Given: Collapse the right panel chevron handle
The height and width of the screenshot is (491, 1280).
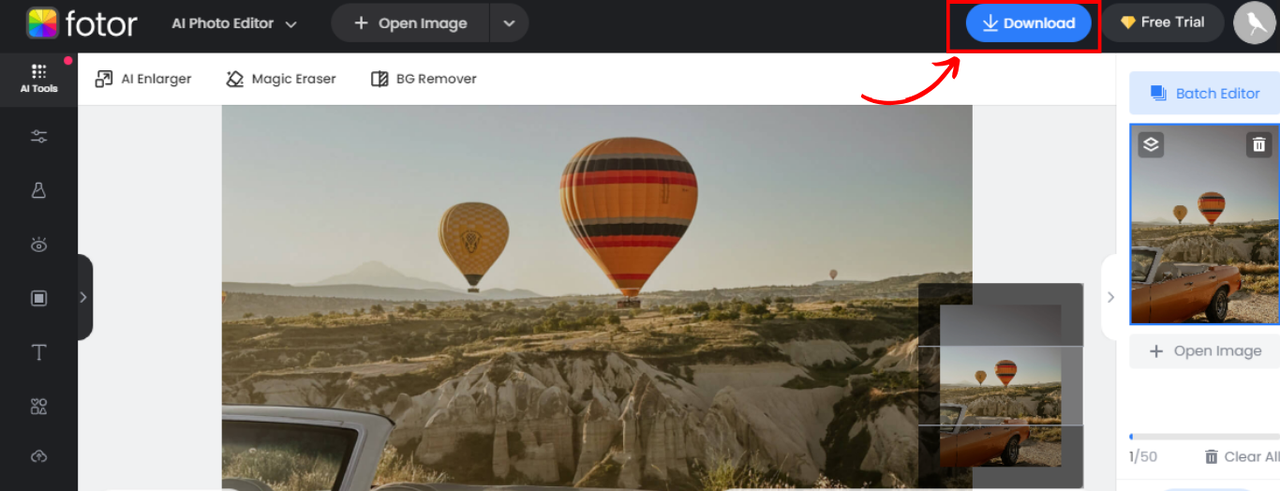Looking at the screenshot, I should tap(1109, 297).
